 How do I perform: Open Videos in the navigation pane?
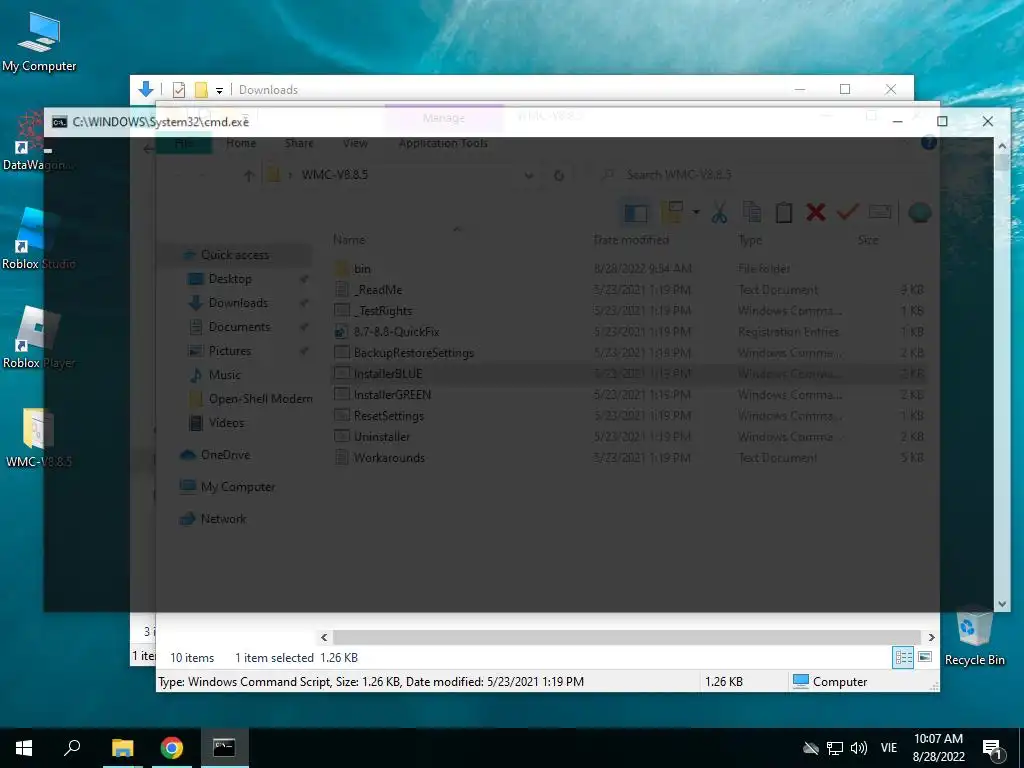coord(226,423)
